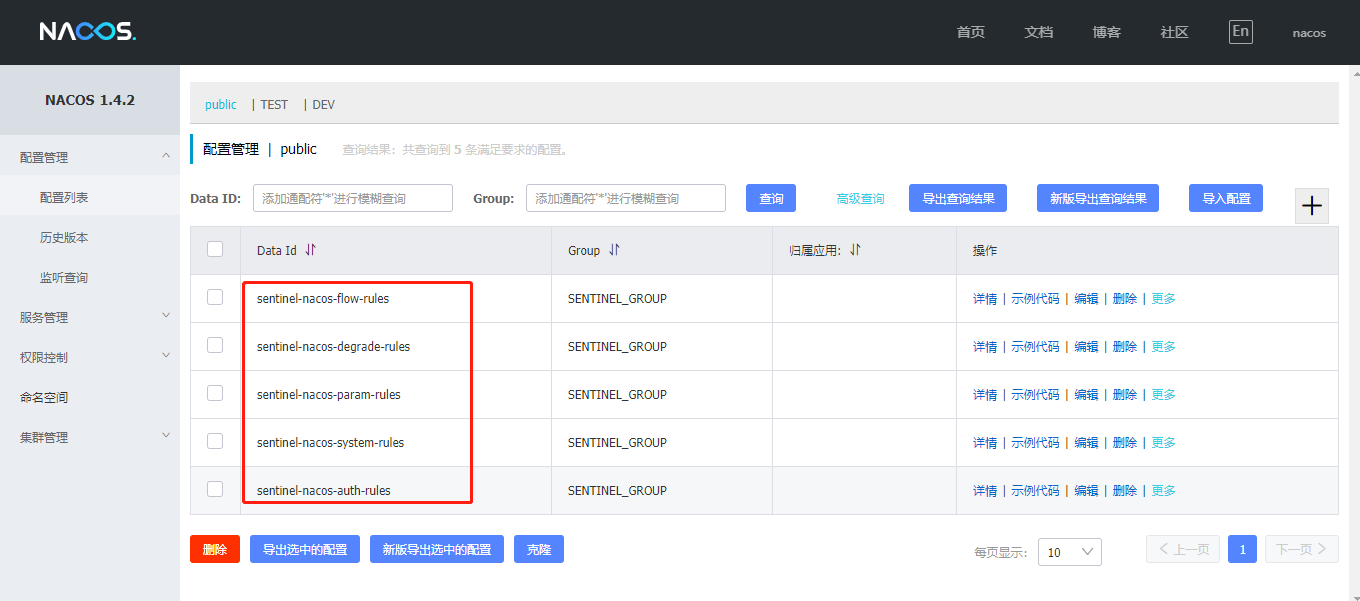Go to 上一页 previous page
1360x601 pixels.
click(1183, 549)
